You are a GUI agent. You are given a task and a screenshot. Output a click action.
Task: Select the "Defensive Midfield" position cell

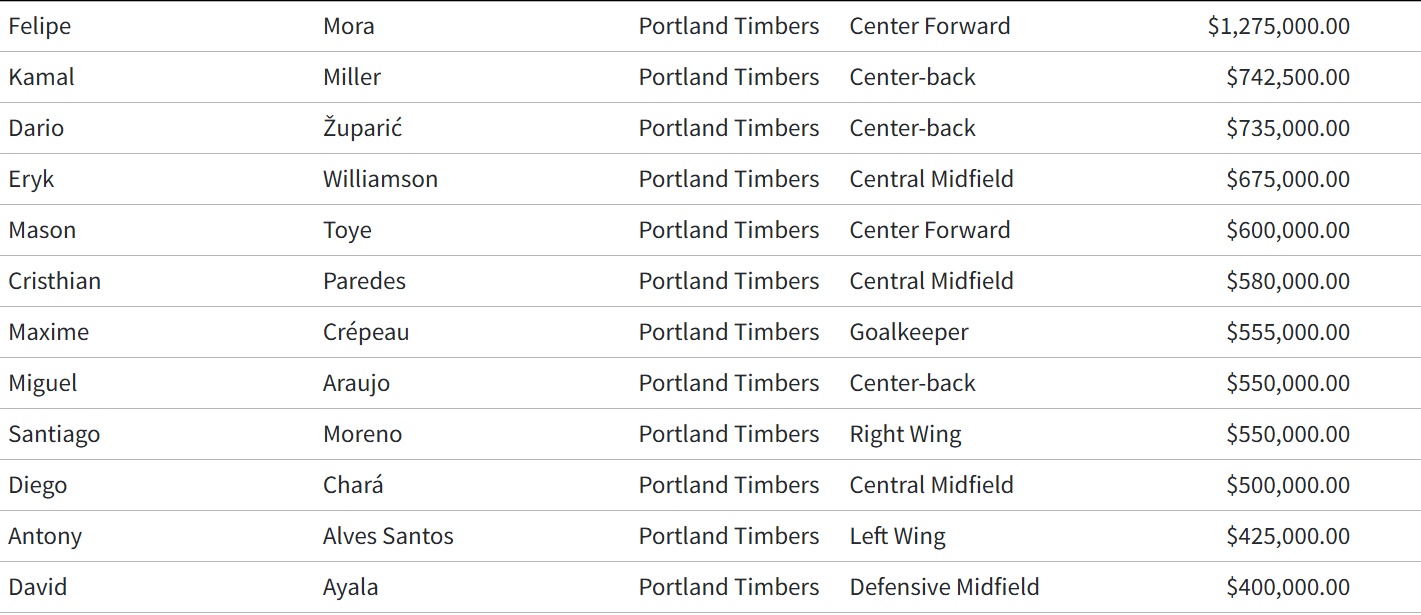(x=944, y=587)
